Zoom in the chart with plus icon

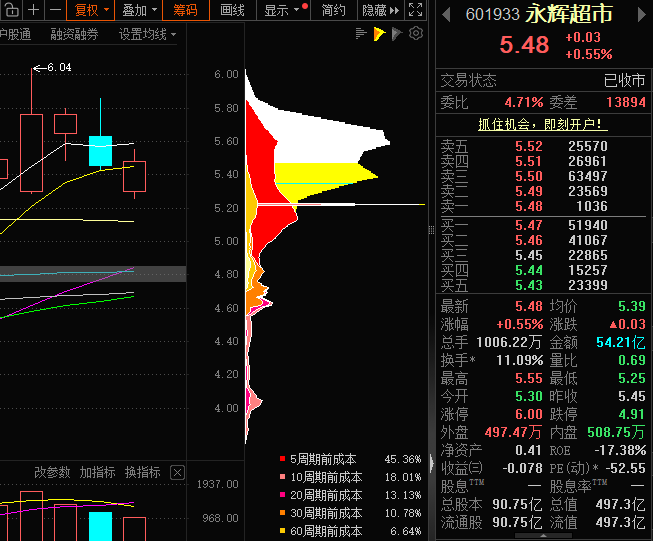tap(34, 9)
